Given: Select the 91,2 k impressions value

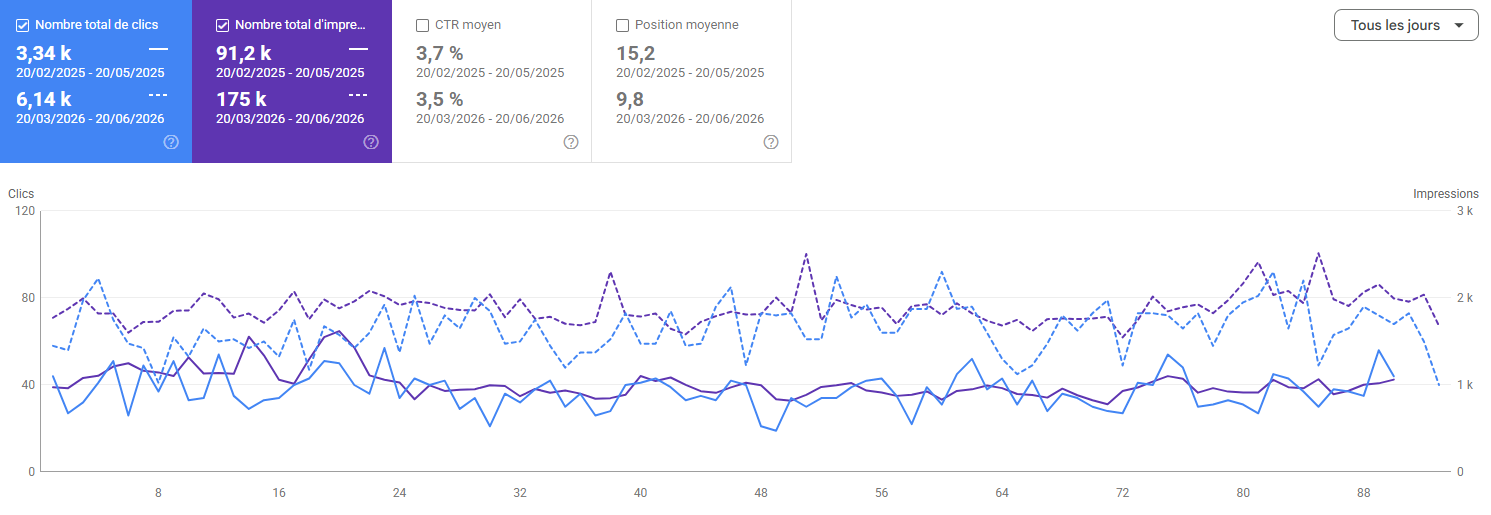Looking at the screenshot, I should 244,54.
